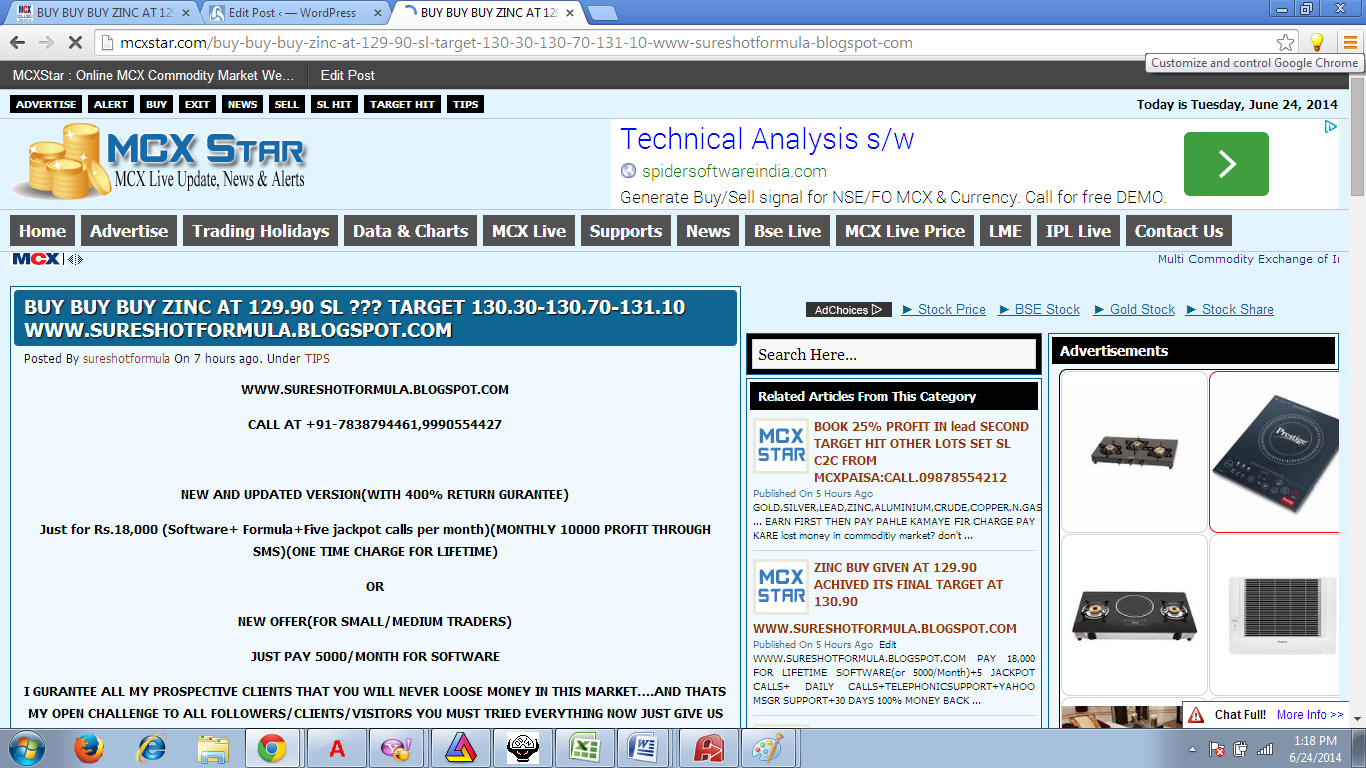Open the Chrome menu hamburger icon
The width and height of the screenshot is (1366, 768).
1350,42
